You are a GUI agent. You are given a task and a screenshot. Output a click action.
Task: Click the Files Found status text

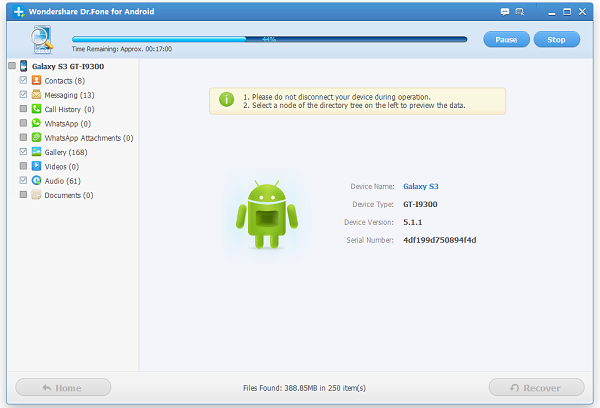coord(304,388)
